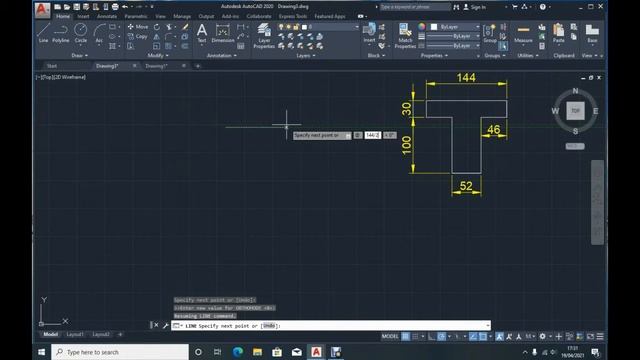Click in the command line input
This screenshot has width=640, height=360.
click(x=331, y=325)
